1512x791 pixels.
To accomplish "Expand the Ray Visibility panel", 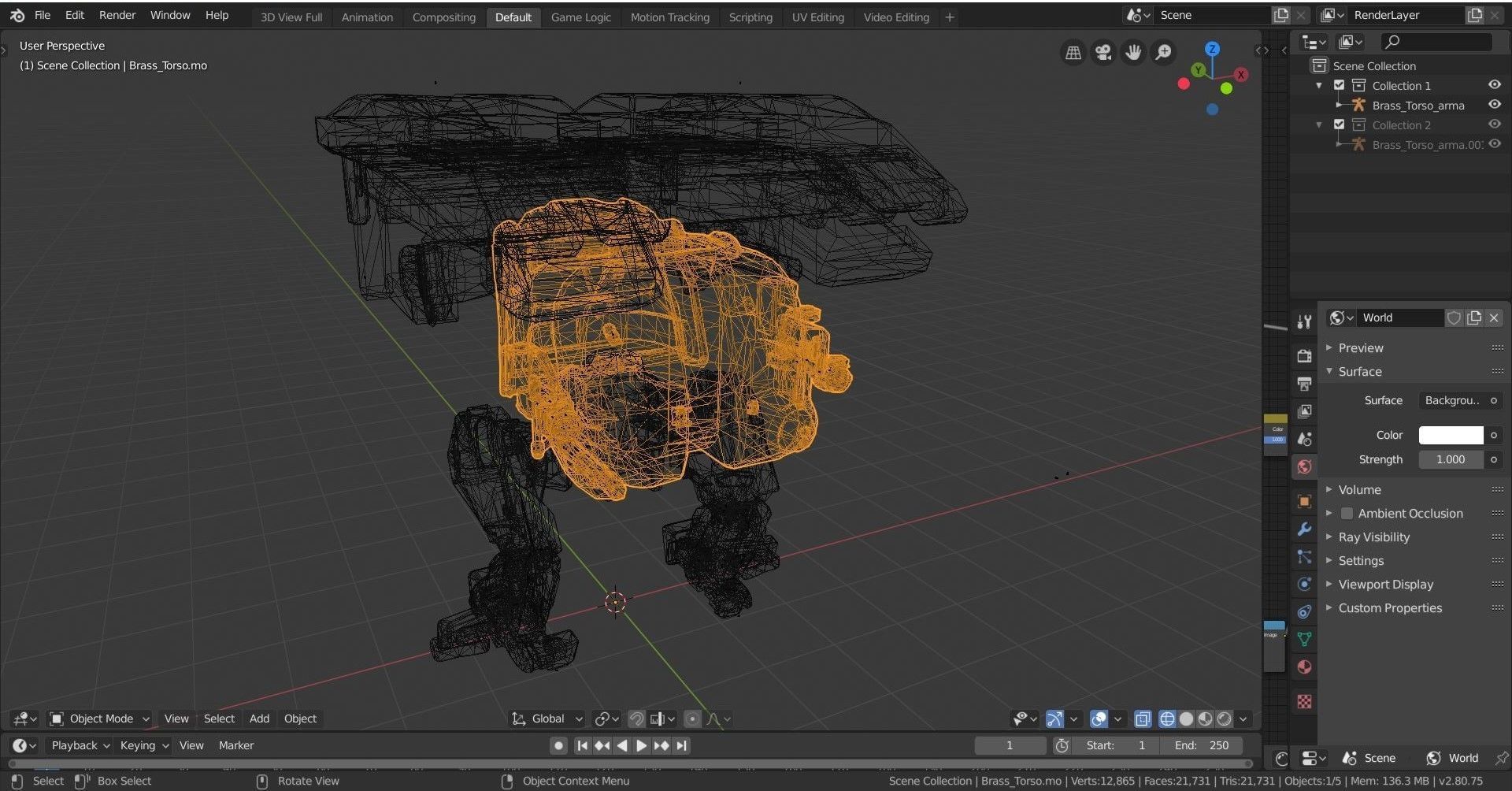I will 1329,537.
